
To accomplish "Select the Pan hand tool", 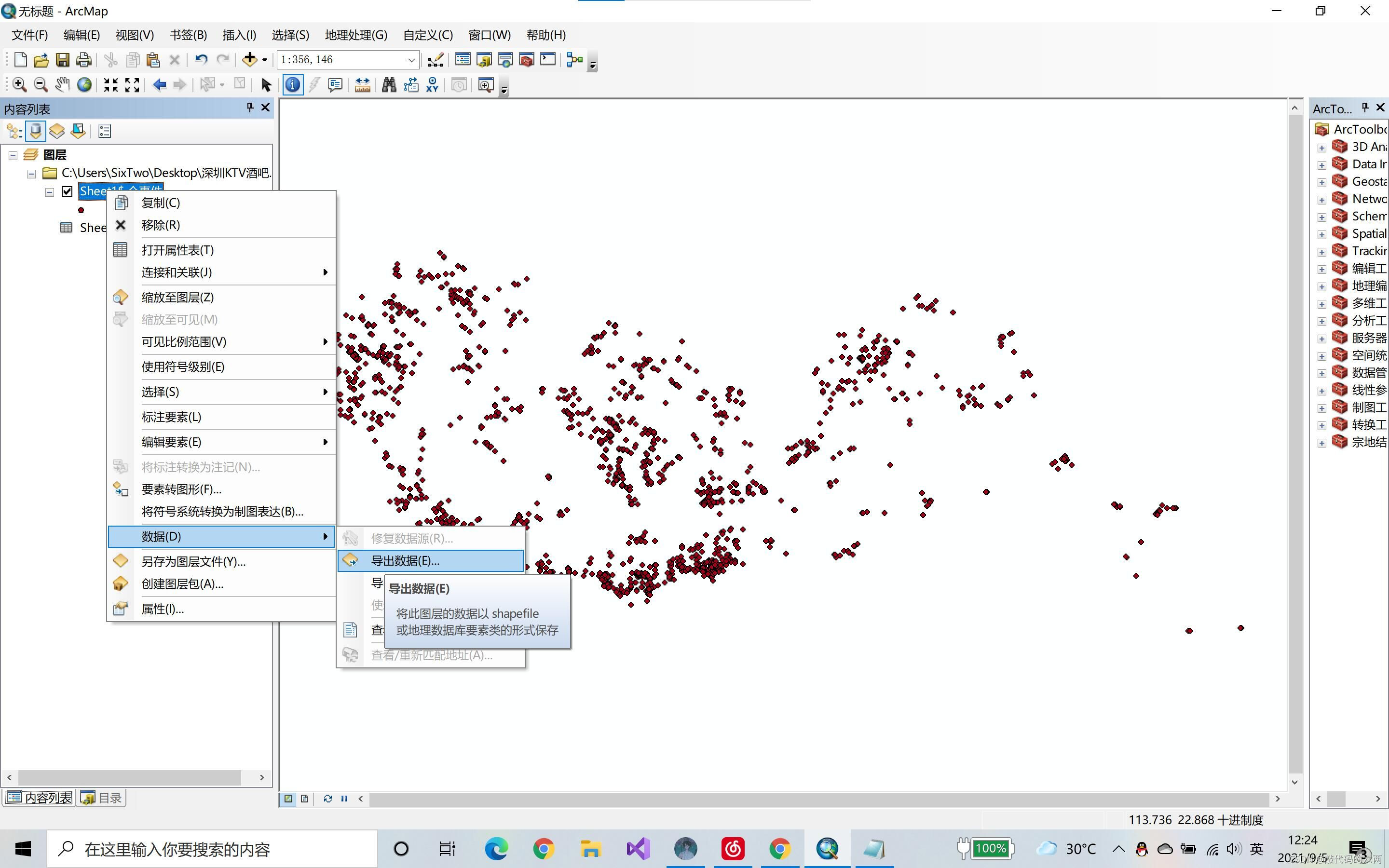I will point(62,85).
